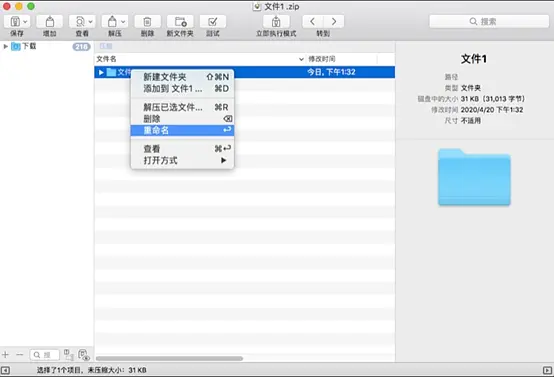Choose 查看 from the context menu

tap(182, 149)
